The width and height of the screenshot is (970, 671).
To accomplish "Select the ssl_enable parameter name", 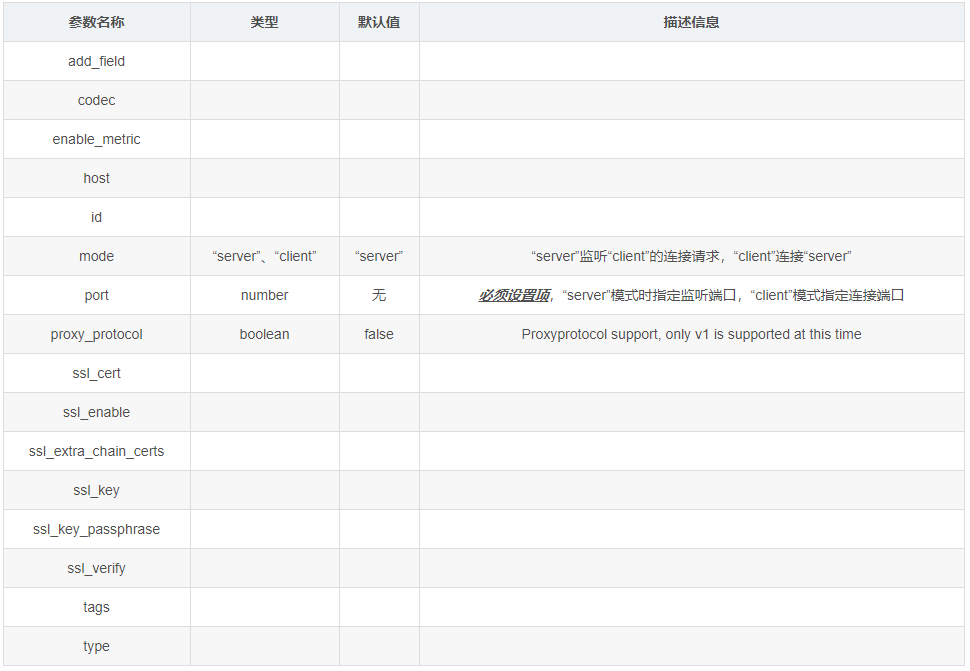I will pos(97,412).
